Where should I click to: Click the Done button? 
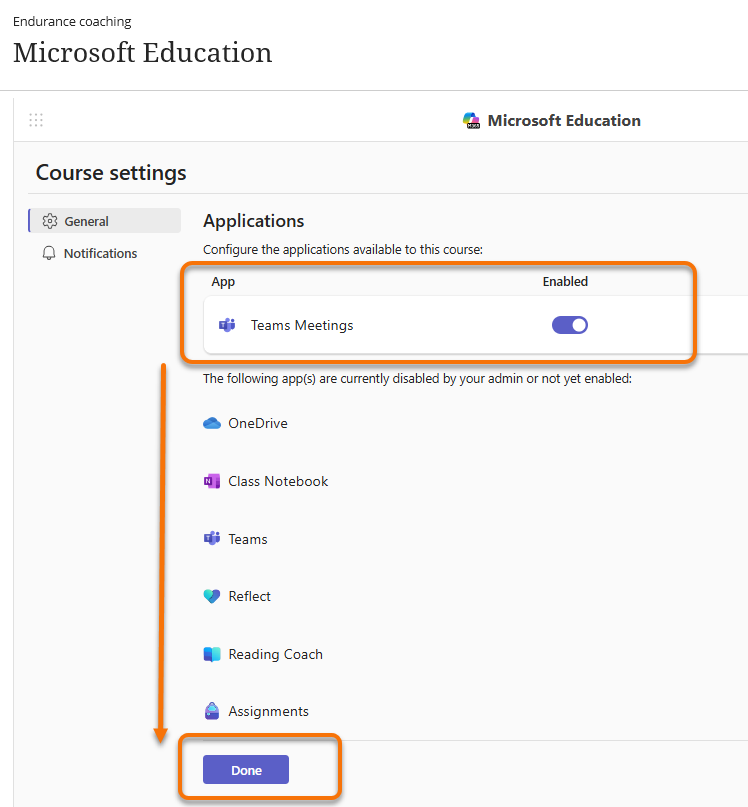tap(245, 770)
